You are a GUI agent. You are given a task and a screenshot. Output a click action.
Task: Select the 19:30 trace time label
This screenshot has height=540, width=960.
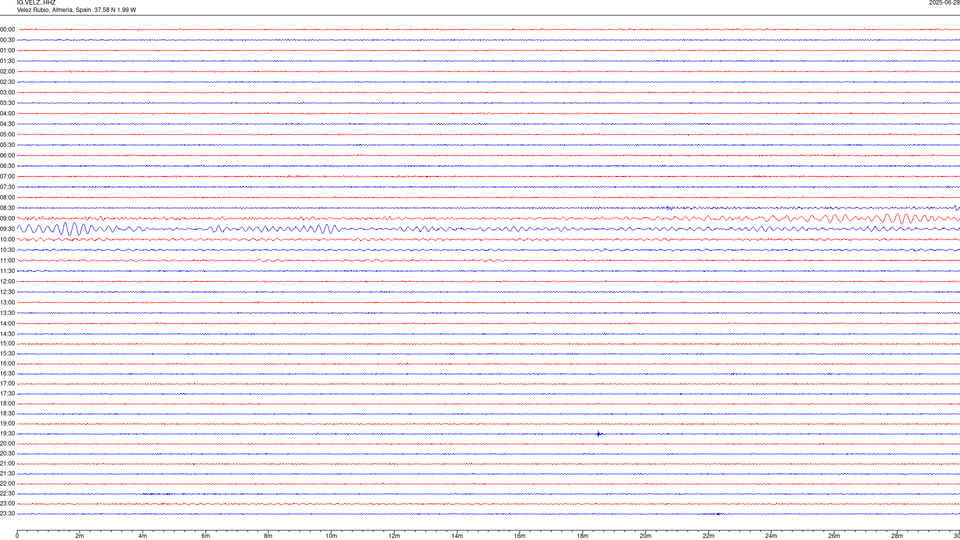pos(7,433)
